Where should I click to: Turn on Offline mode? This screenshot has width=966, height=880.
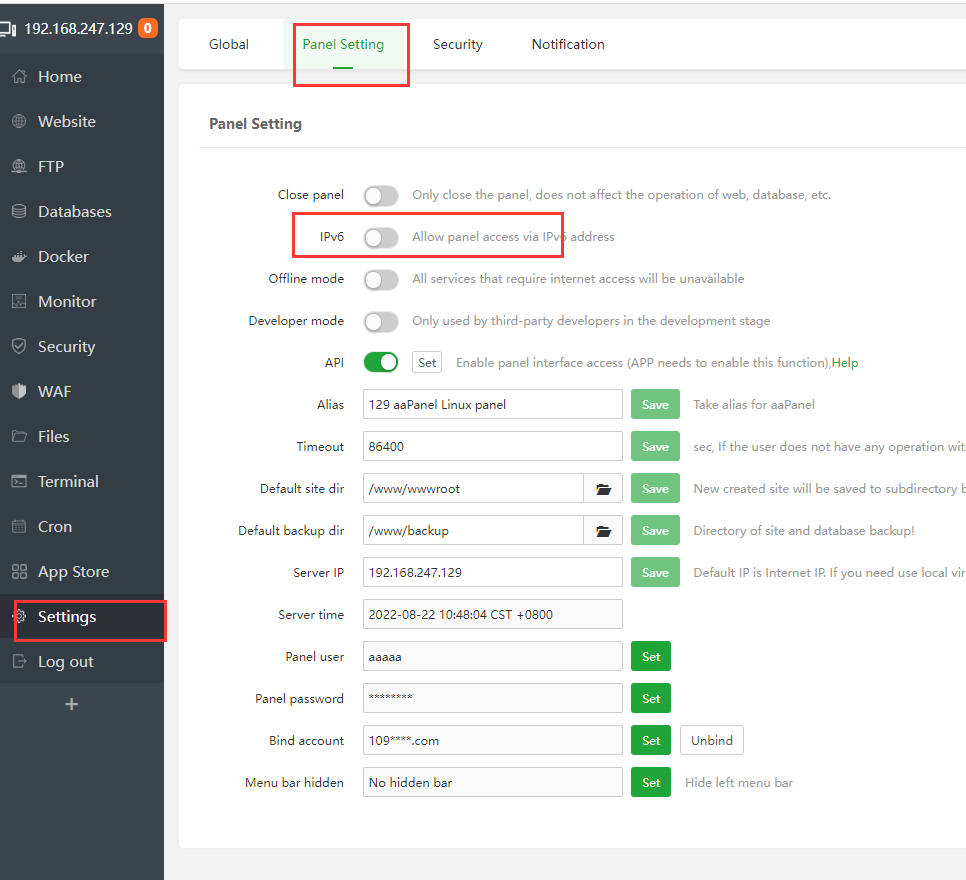(x=381, y=280)
